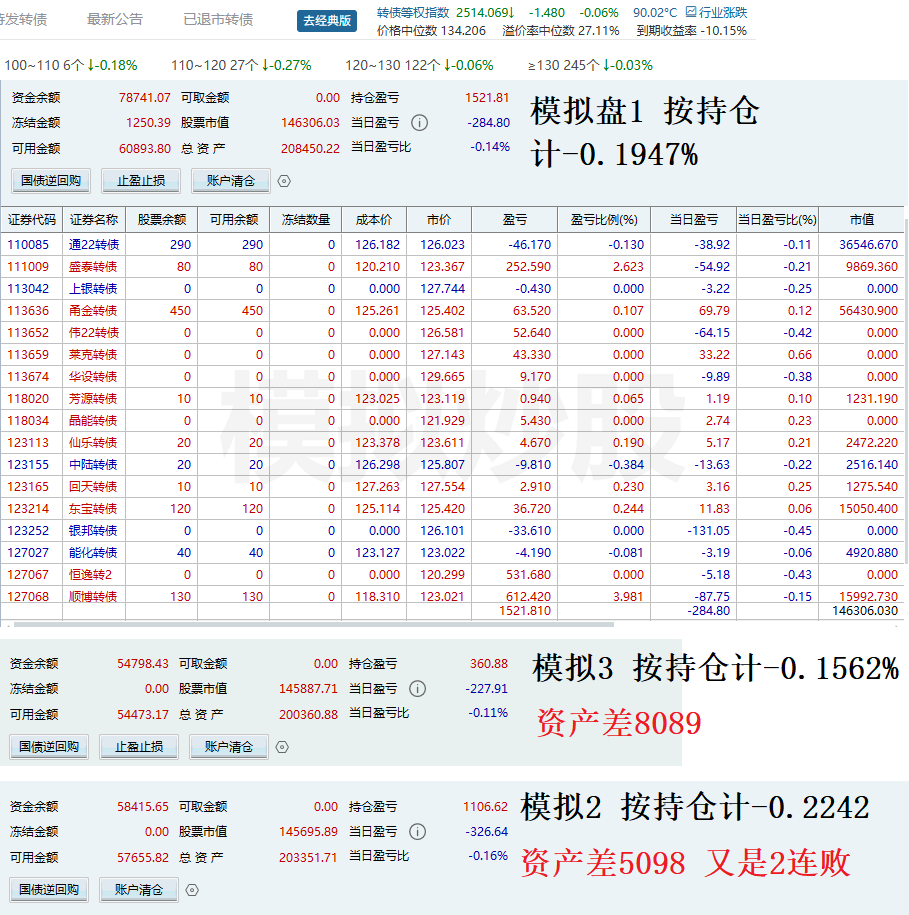This screenshot has width=909, height=915.
Task: Open the 通22转债 security link
Action: [93, 245]
